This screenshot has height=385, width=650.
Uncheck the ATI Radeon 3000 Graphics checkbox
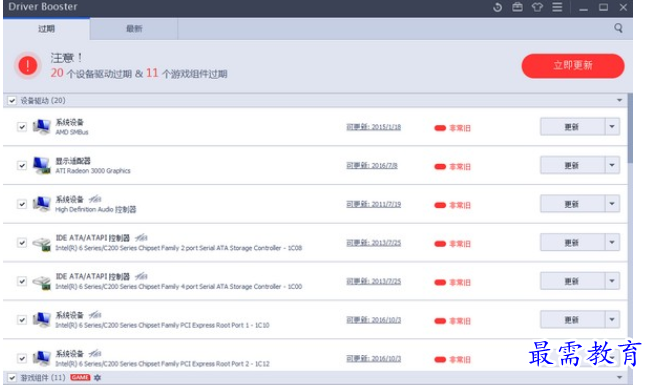[22, 165]
